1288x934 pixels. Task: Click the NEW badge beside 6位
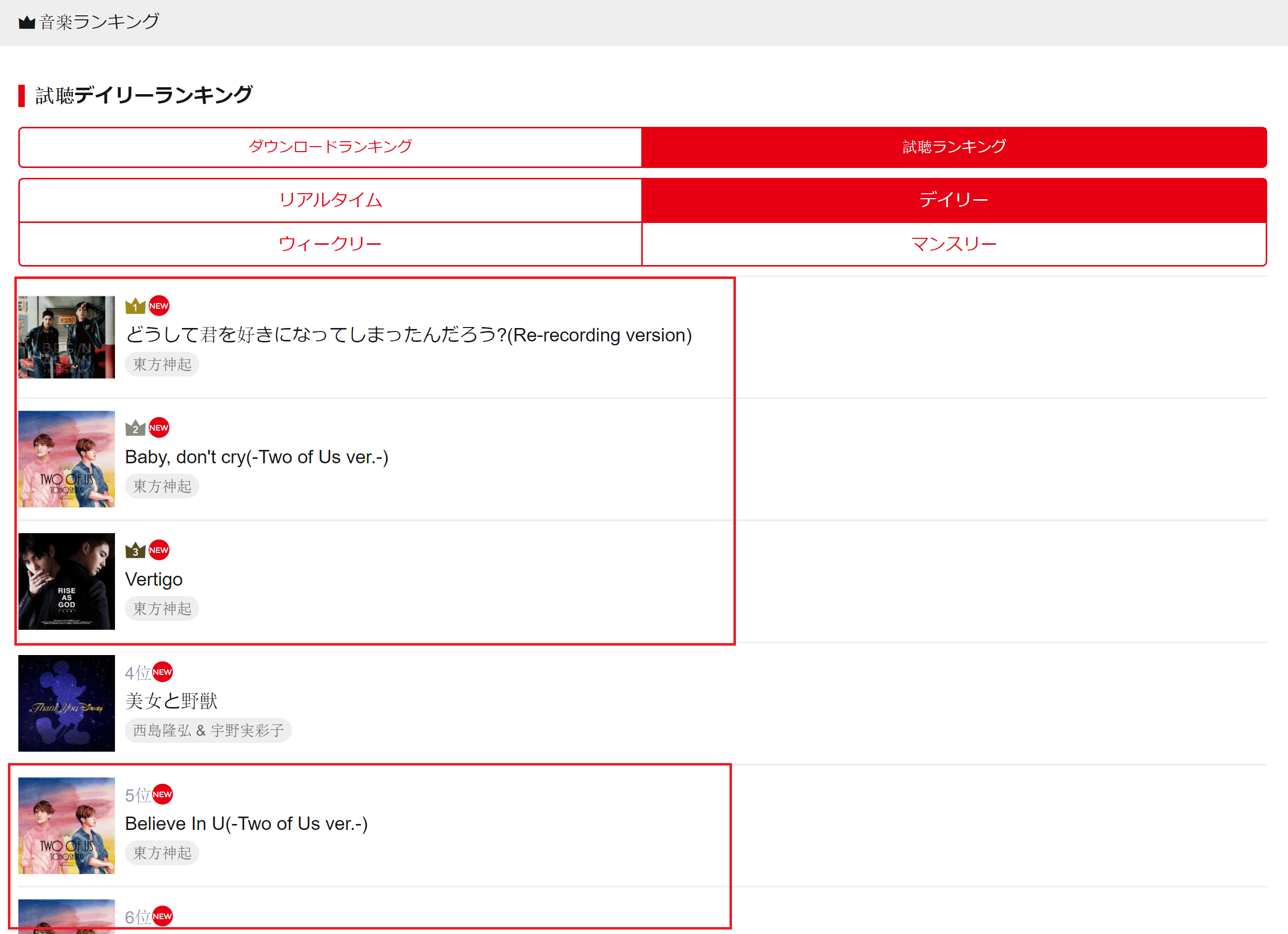(x=163, y=916)
